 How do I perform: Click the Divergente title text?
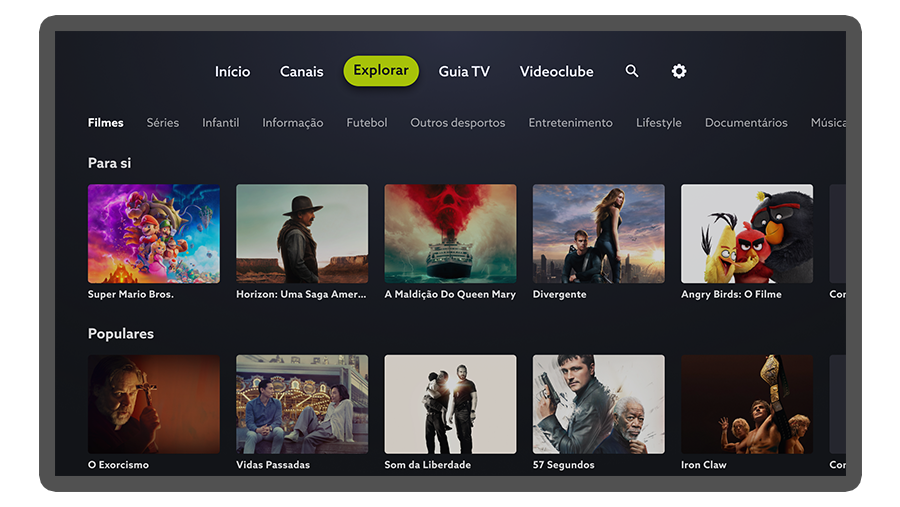[560, 295]
